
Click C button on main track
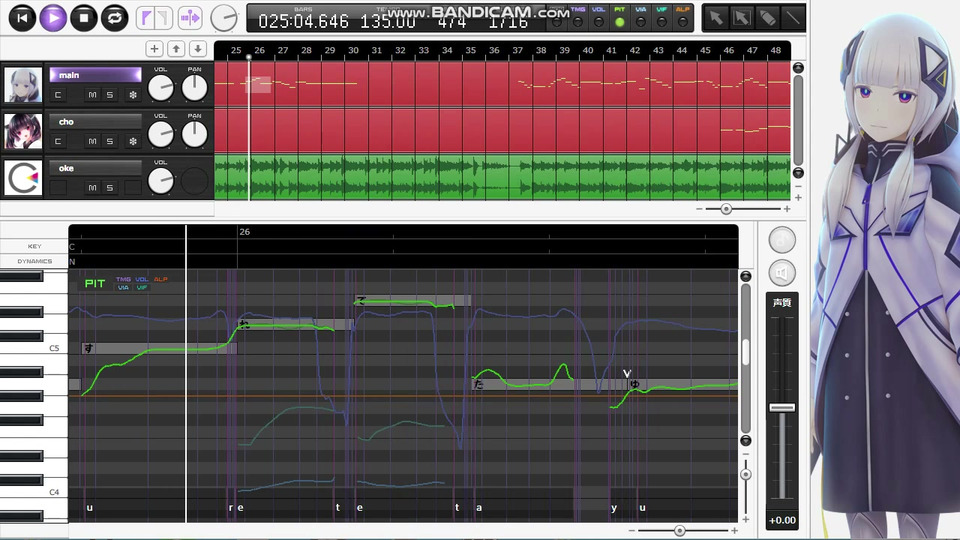58,95
